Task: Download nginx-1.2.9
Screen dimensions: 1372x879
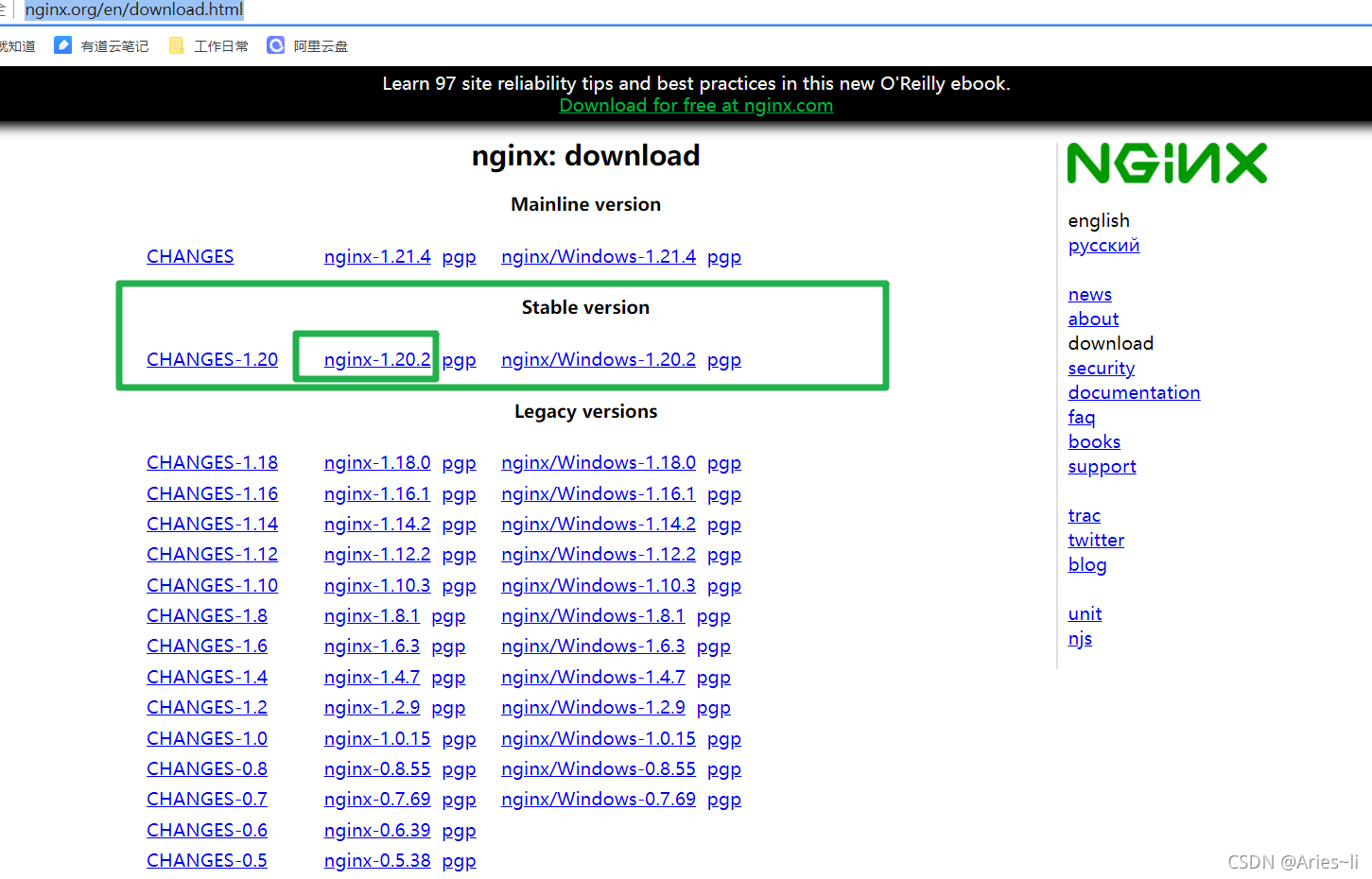Action: [372, 707]
